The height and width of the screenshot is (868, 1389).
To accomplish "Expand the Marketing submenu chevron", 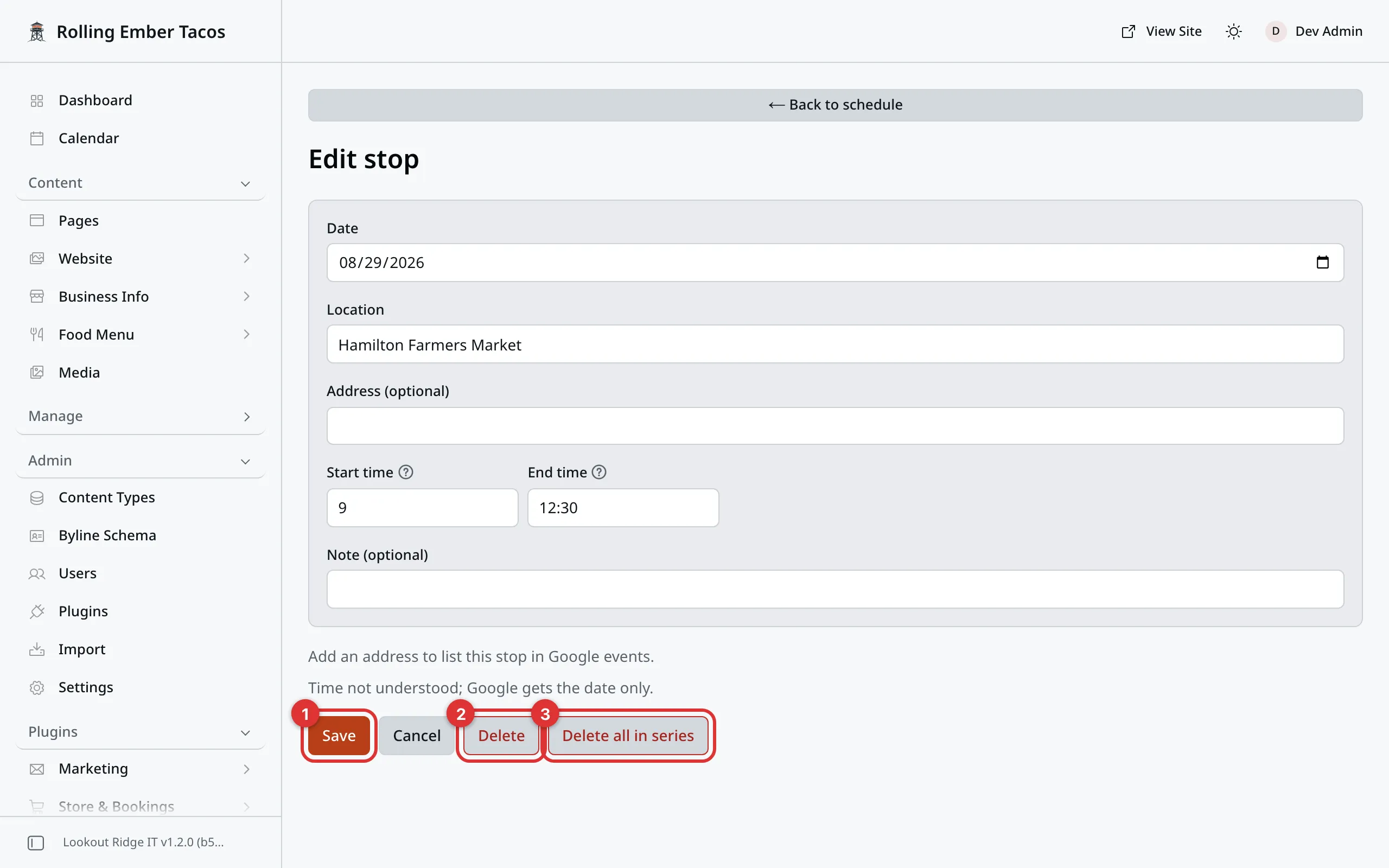I will (x=246, y=769).
